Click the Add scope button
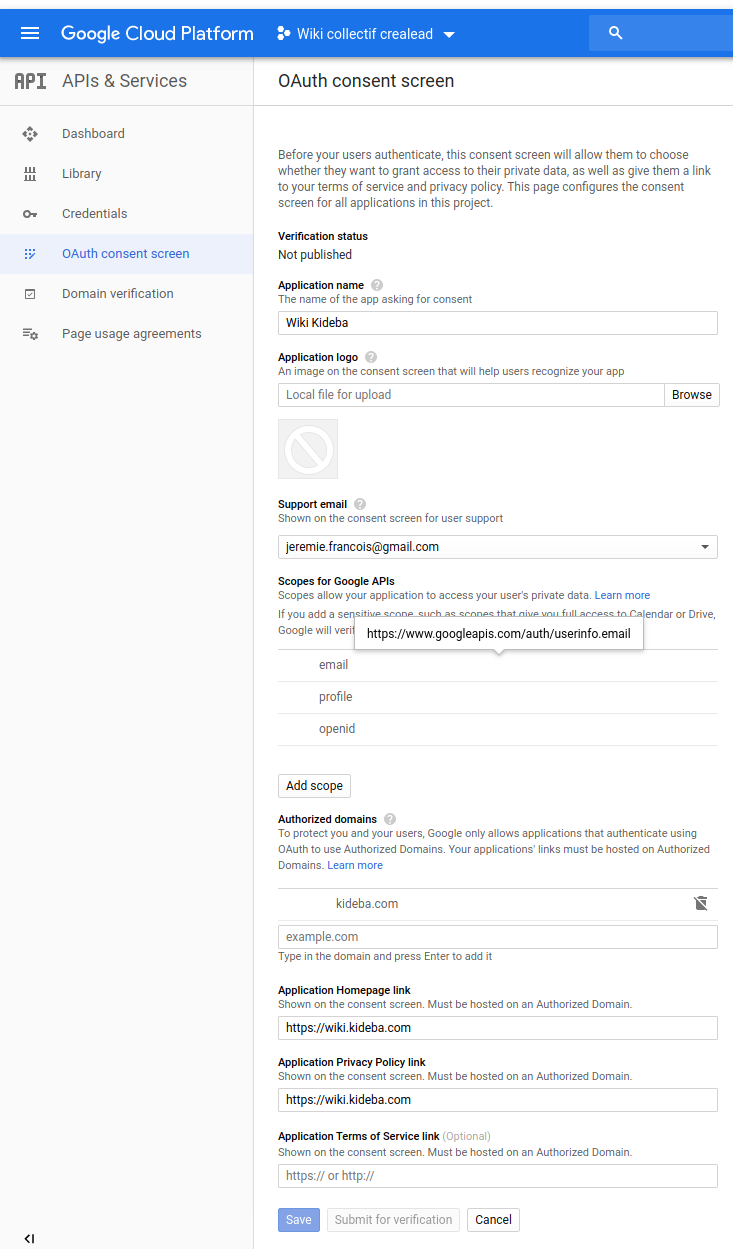The height and width of the screenshot is (1249, 733). point(314,786)
